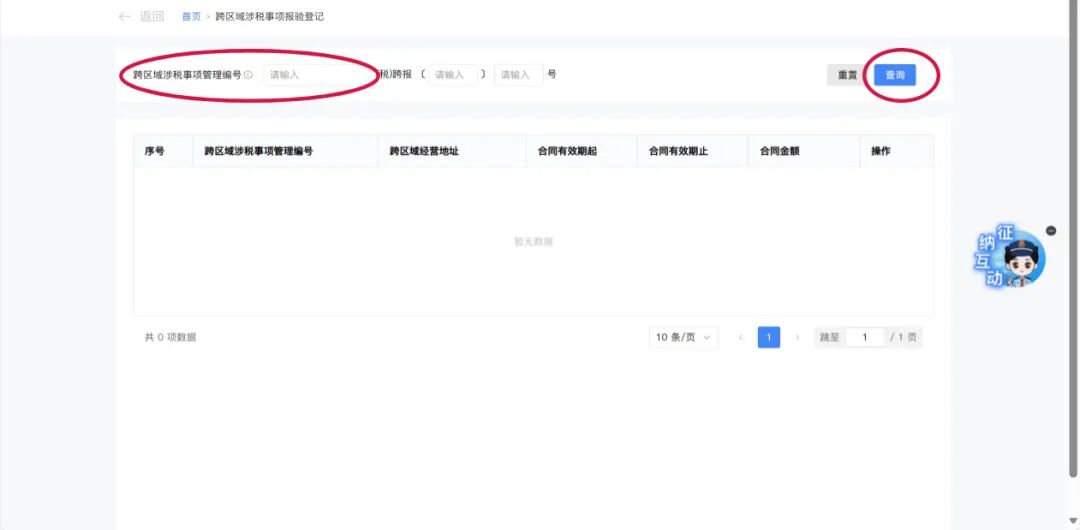Image resolution: width=1080 pixels, height=530 pixels.
Task: Click the previous page arrow
Action: coord(741,337)
